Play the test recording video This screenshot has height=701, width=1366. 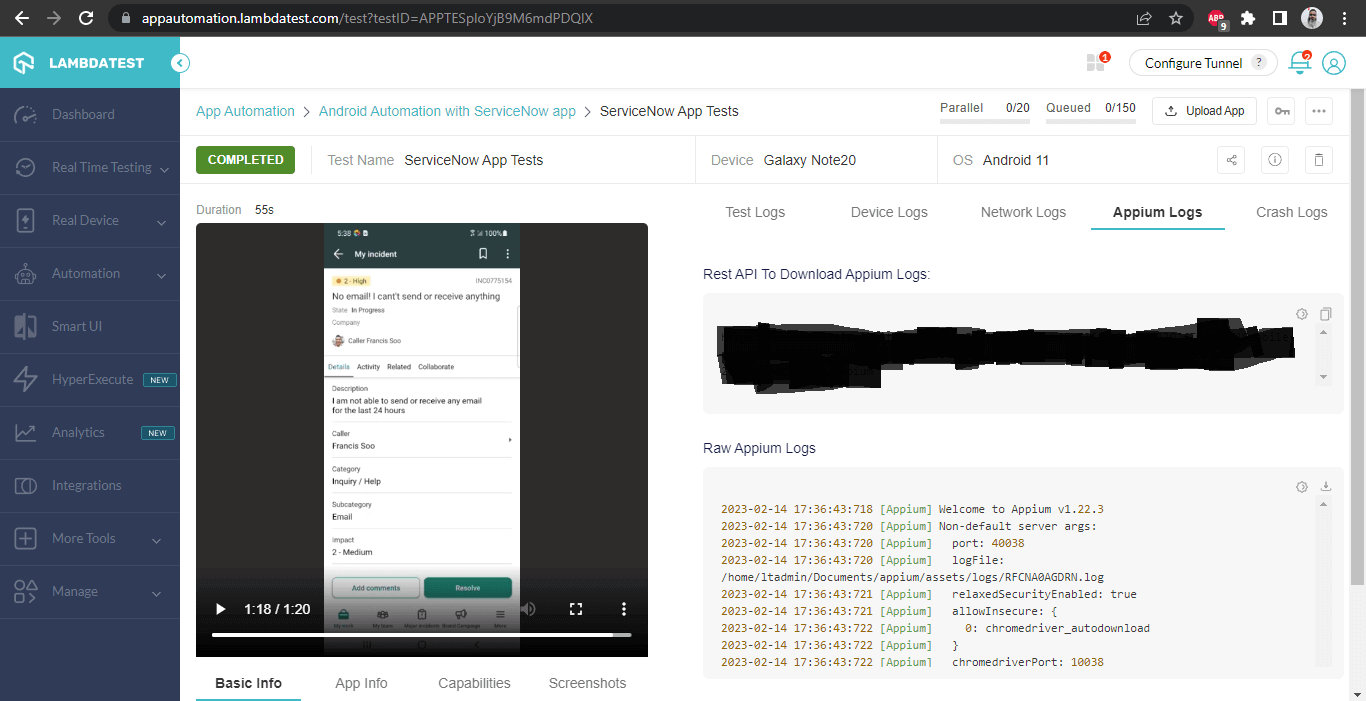219,609
